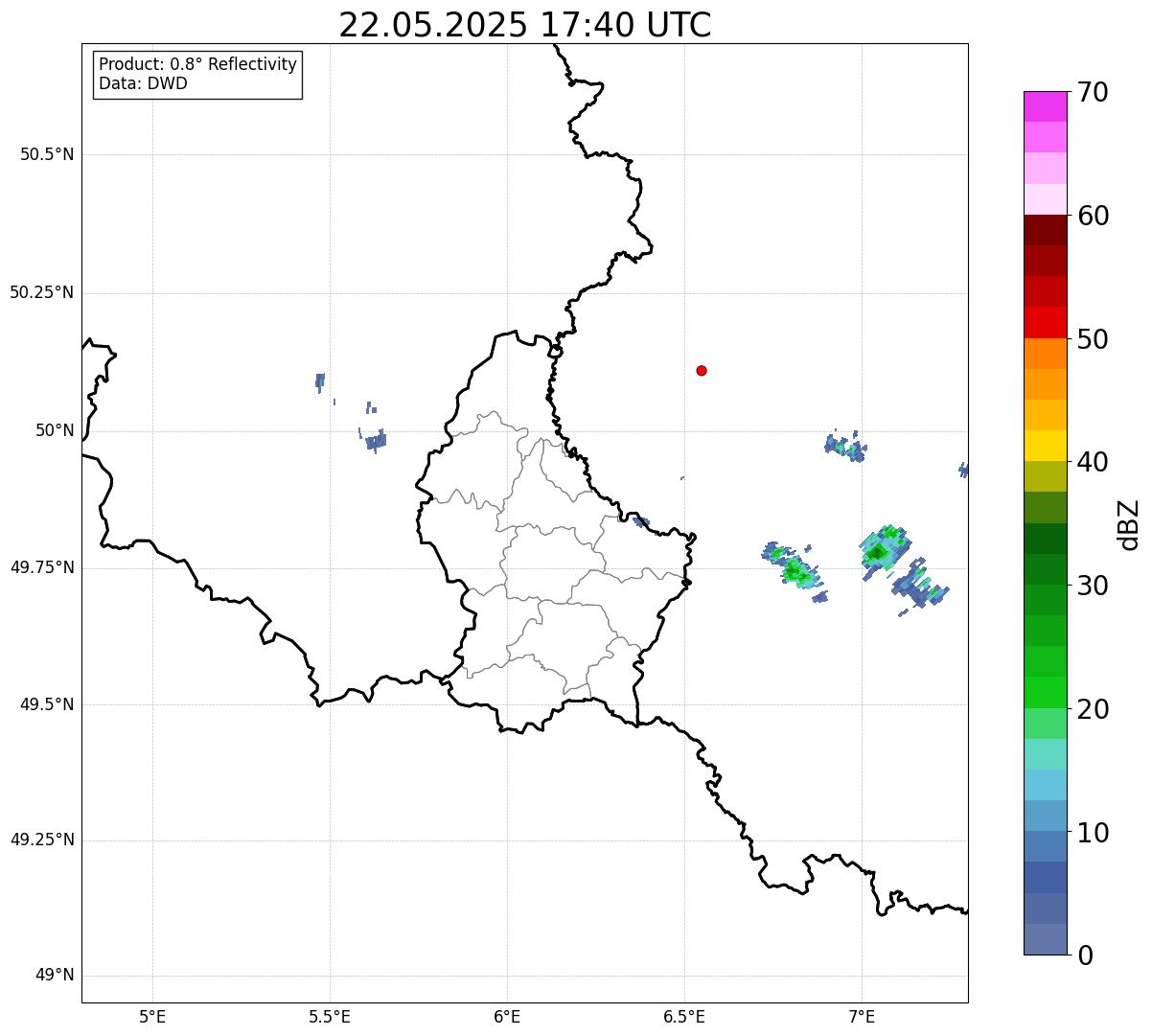1152x1036 pixels.
Task: Click the 7°E longitude label
Action: pos(862,1017)
